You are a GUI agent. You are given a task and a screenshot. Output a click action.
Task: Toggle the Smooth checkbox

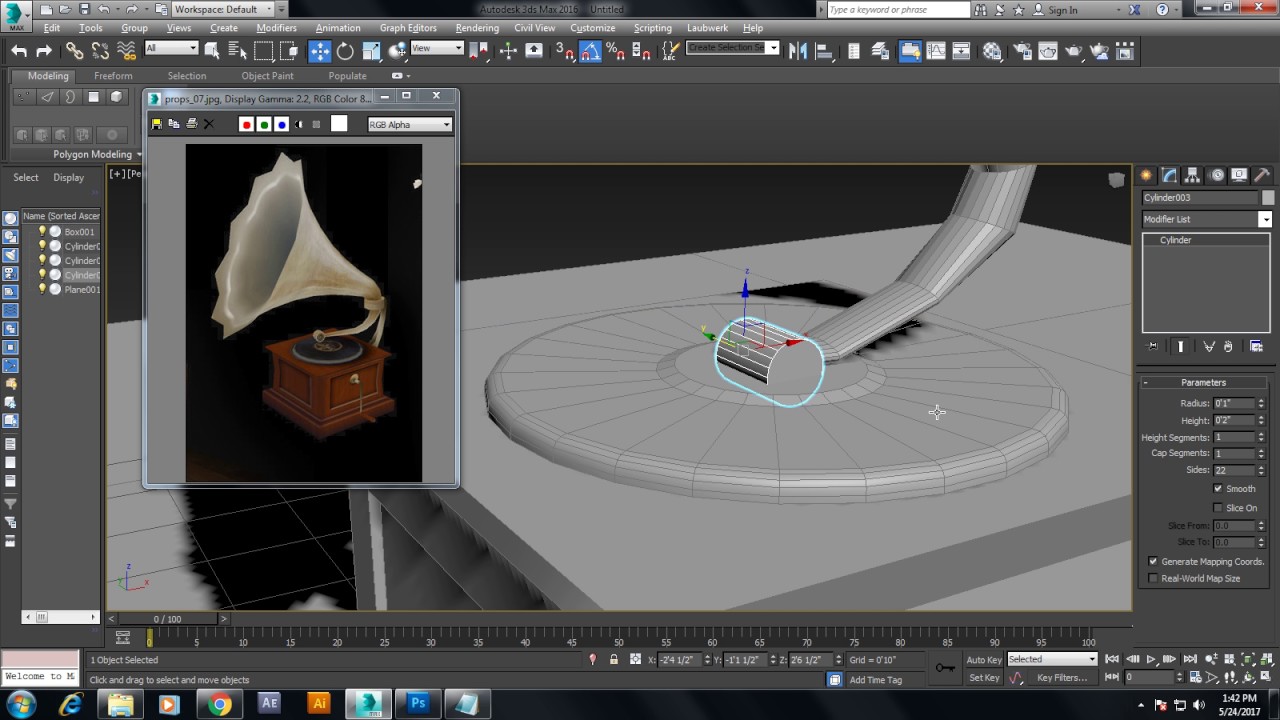(x=1218, y=489)
